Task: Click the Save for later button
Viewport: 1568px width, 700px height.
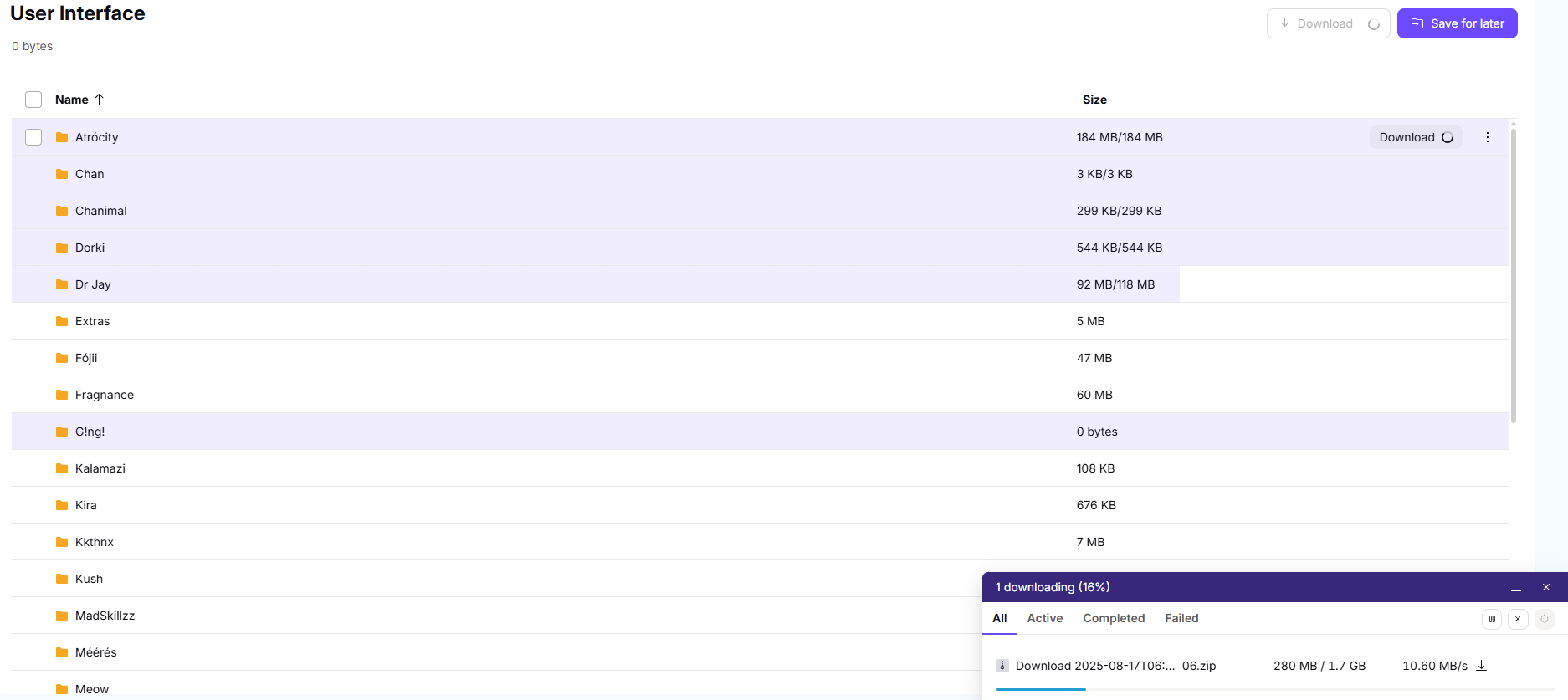Action: [1457, 23]
